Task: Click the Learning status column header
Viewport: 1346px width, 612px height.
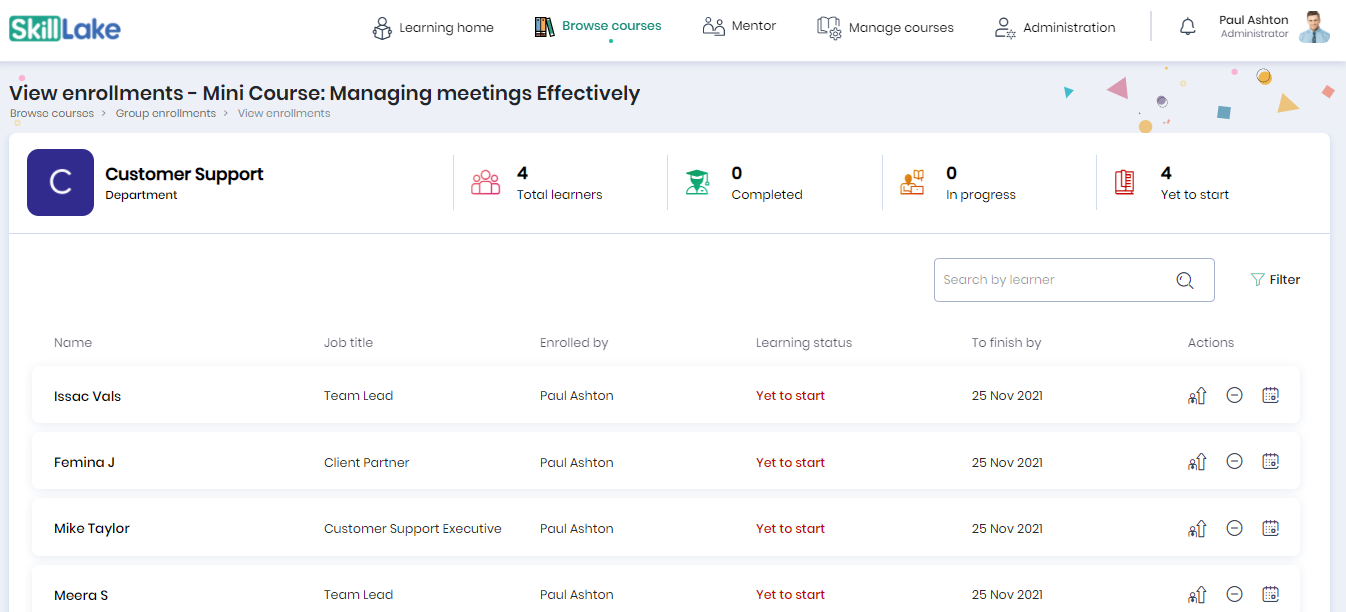Action: (x=804, y=343)
